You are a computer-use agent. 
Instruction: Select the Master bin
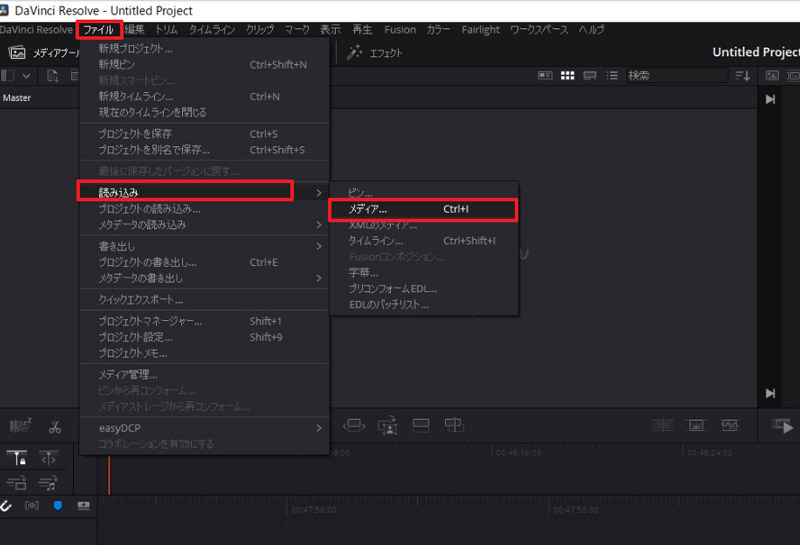pyautogui.click(x=17, y=97)
